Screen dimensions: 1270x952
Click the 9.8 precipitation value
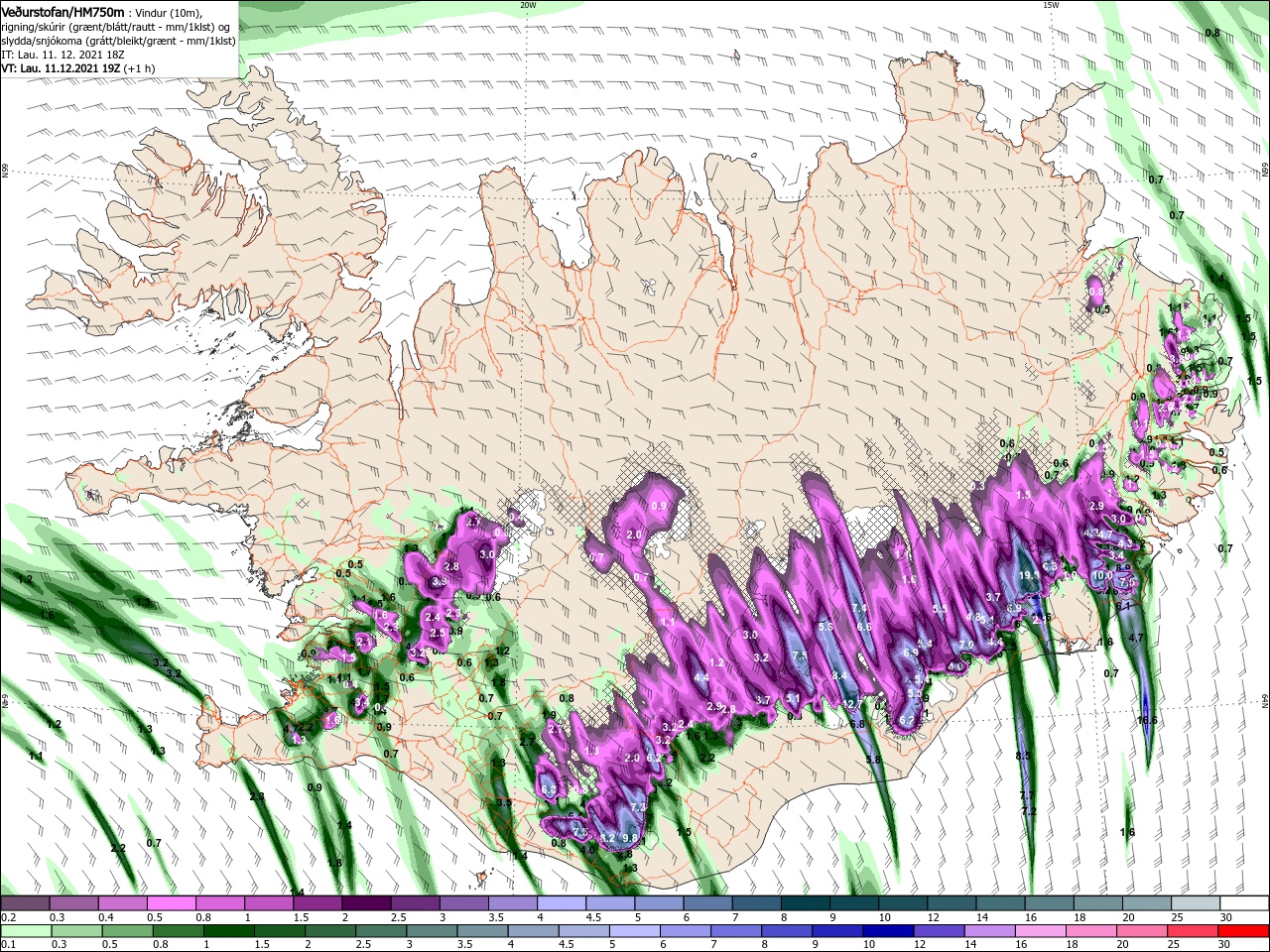[629, 838]
